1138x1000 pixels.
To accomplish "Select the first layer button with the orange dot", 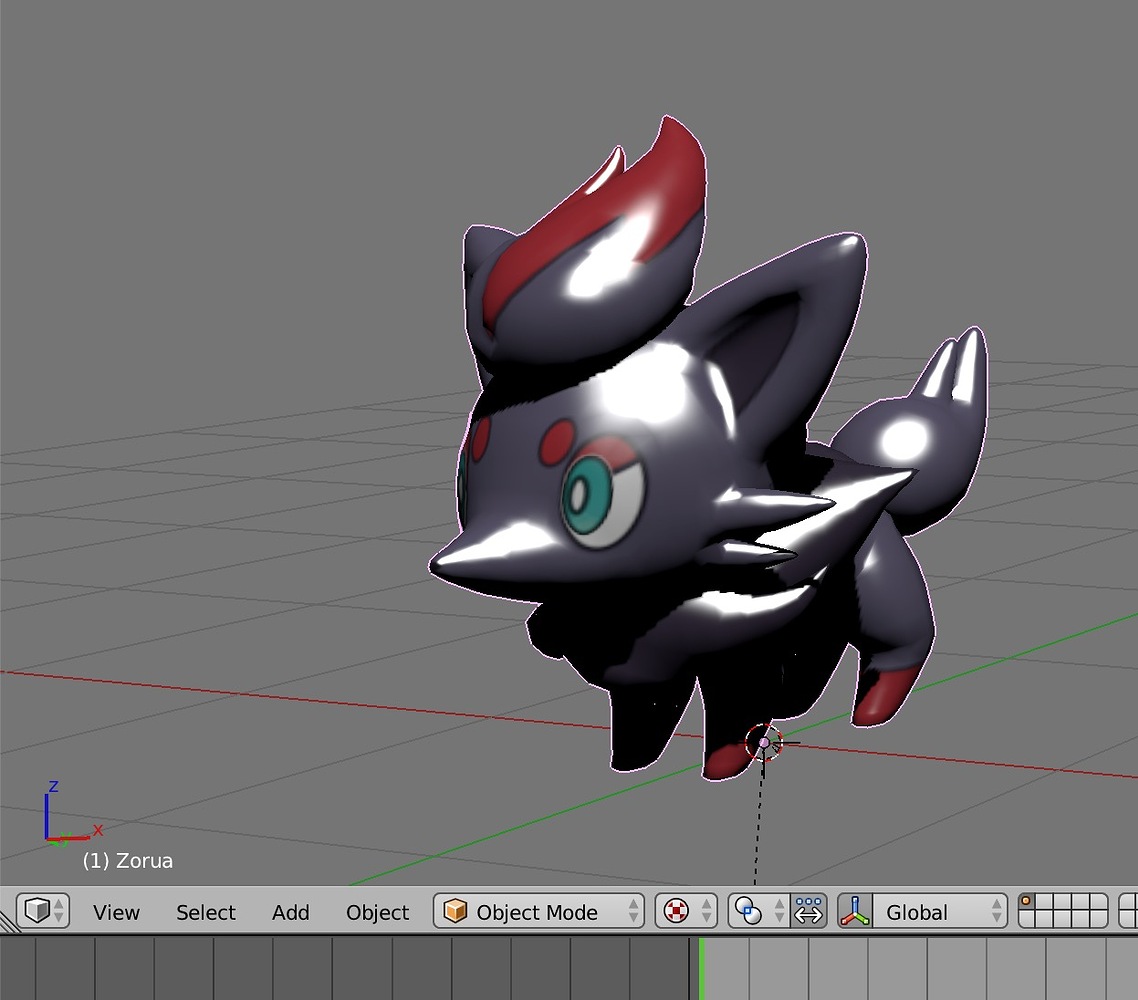I will 1028,902.
